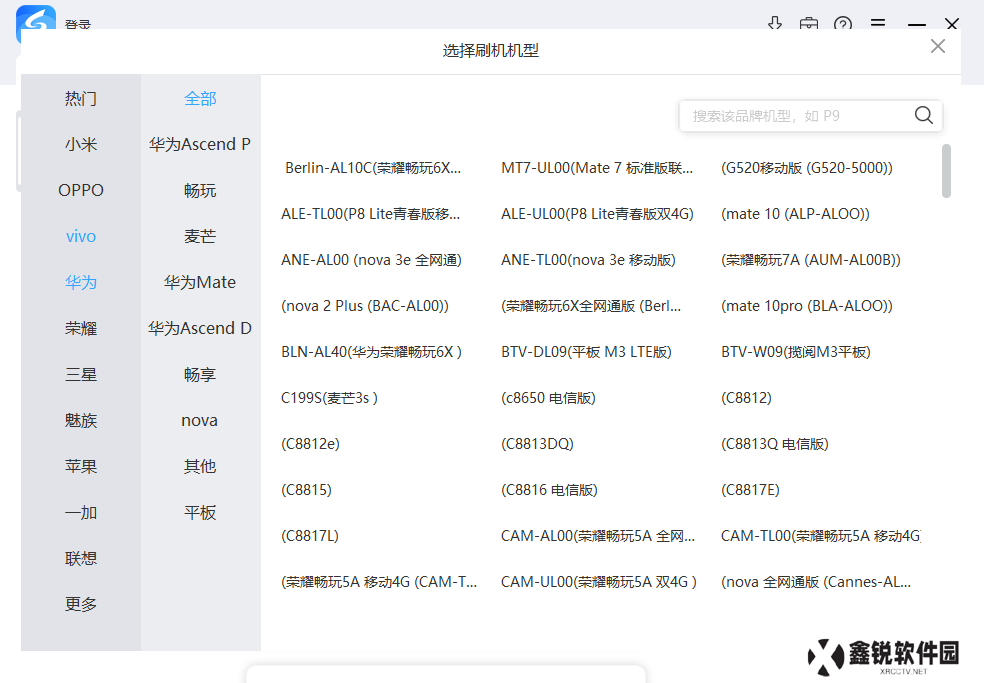Close the model selection dialog
This screenshot has width=984, height=683.
tap(938, 46)
